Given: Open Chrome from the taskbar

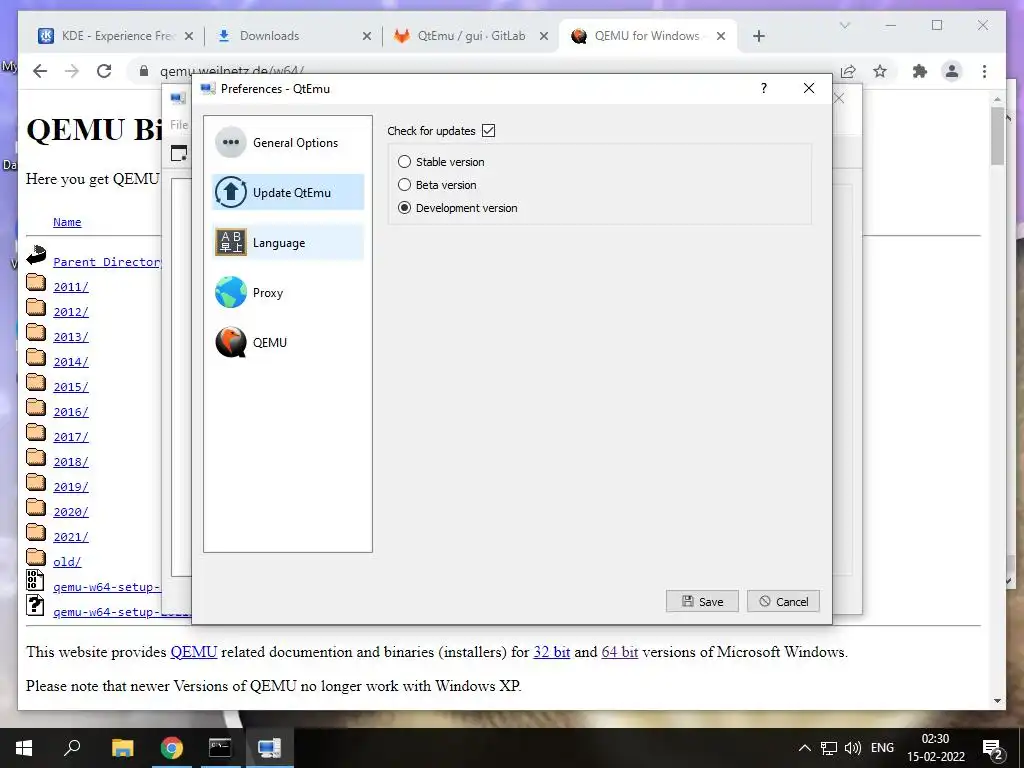Looking at the screenshot, I should 171,748.
